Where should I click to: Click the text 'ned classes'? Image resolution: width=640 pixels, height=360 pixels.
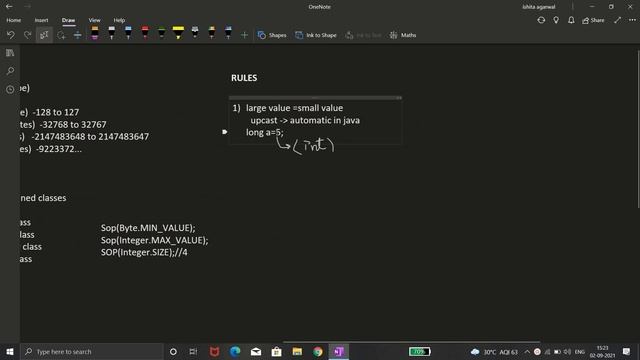click(43, 198)
